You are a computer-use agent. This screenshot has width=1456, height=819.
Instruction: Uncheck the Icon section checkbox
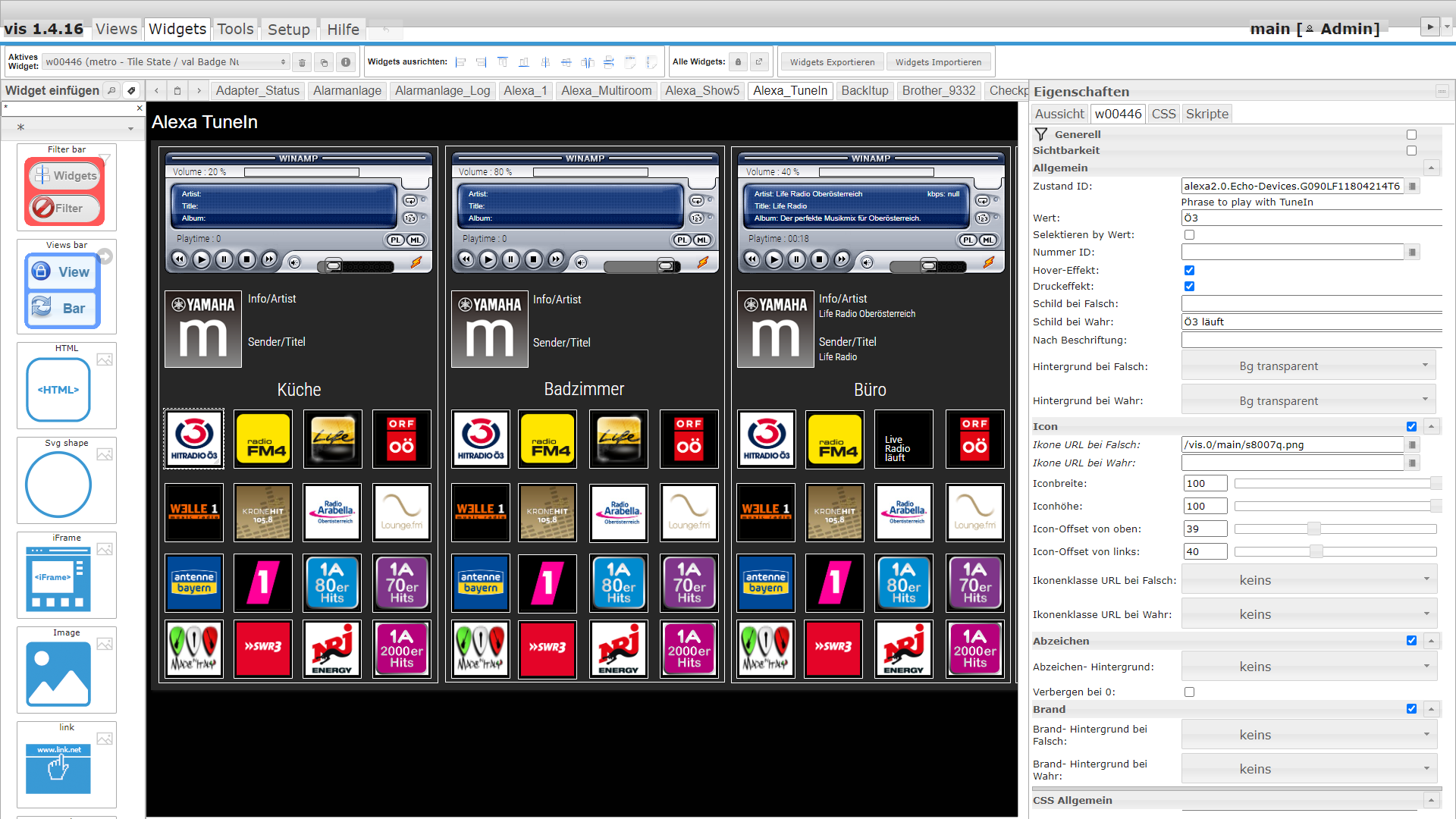[1411, 427]
